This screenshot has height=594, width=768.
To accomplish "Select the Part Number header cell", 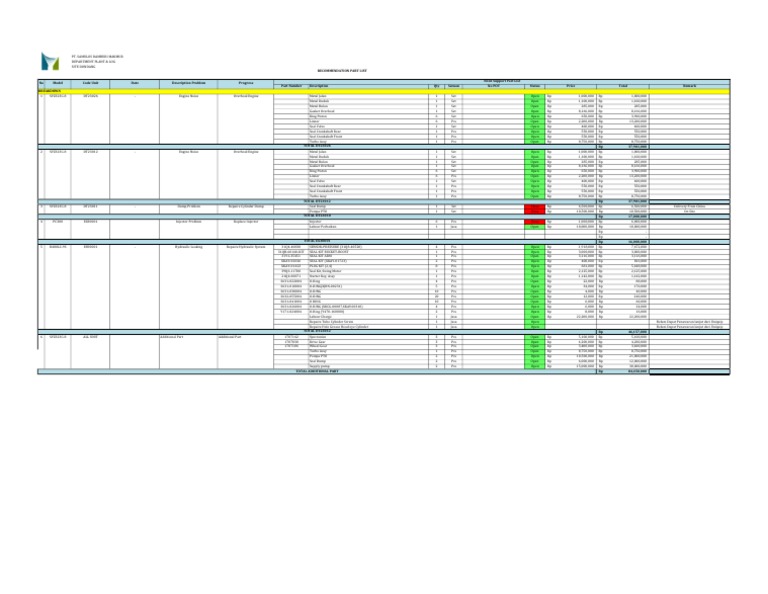I will [x=291, y=86].
